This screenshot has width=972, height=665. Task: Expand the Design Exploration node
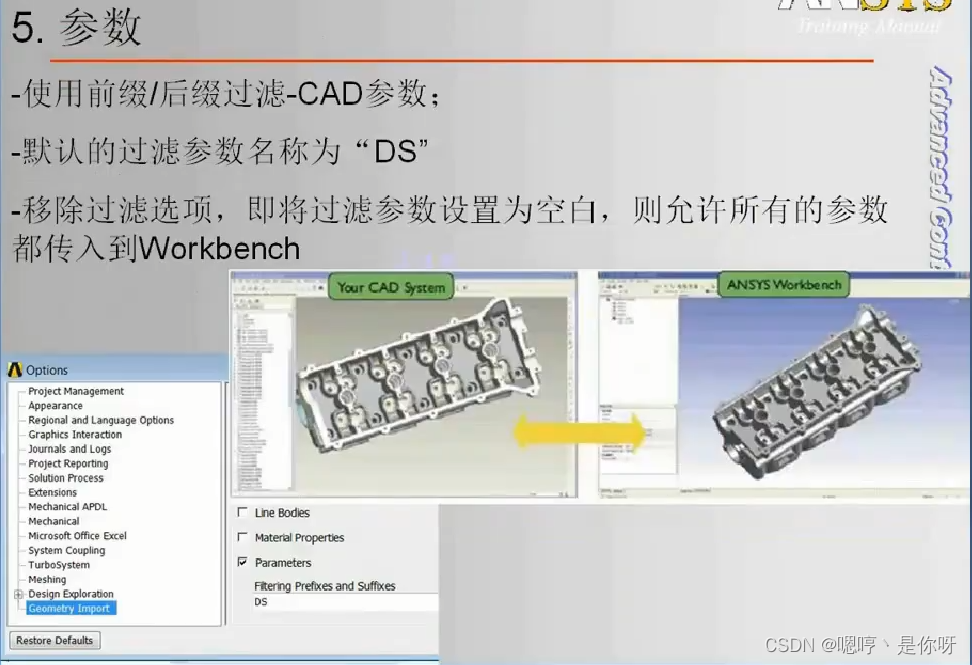19,594
